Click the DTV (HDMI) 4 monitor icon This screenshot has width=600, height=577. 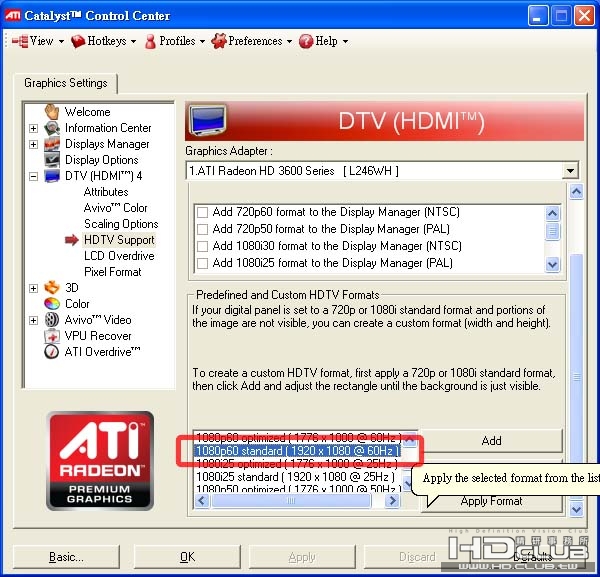(52, 176)
